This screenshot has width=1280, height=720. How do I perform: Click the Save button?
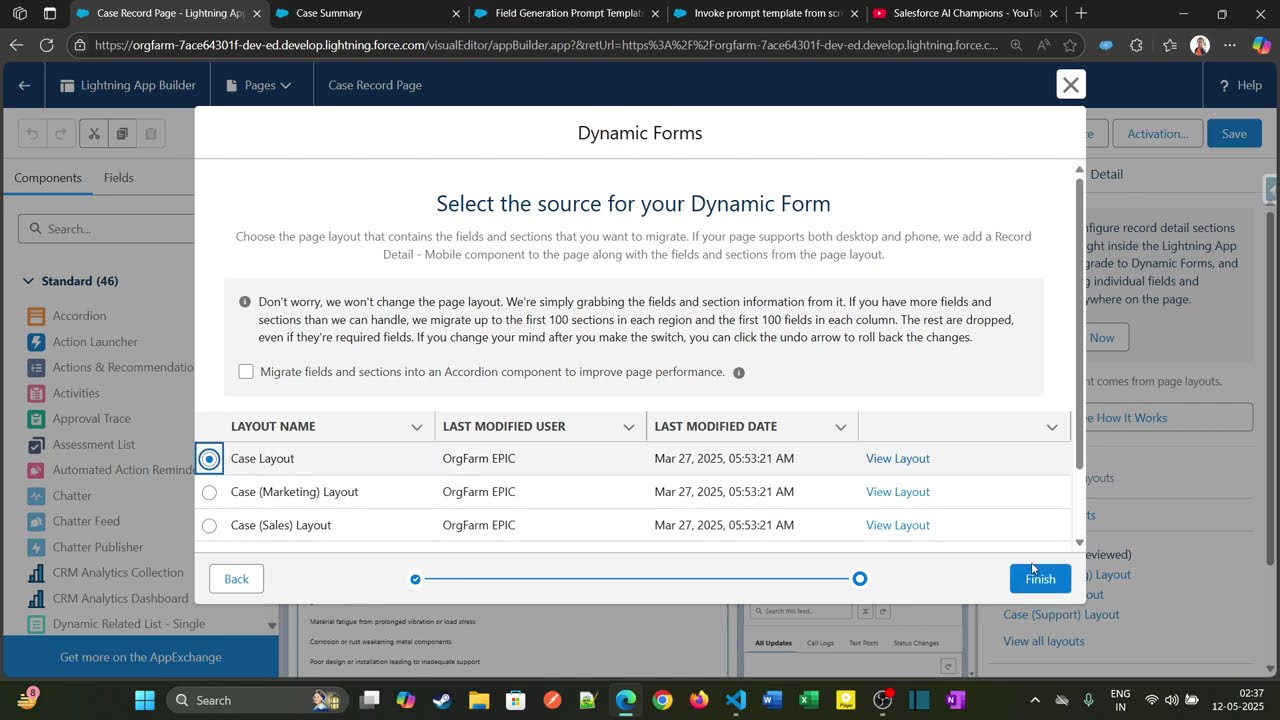[x=1234, y=134]
